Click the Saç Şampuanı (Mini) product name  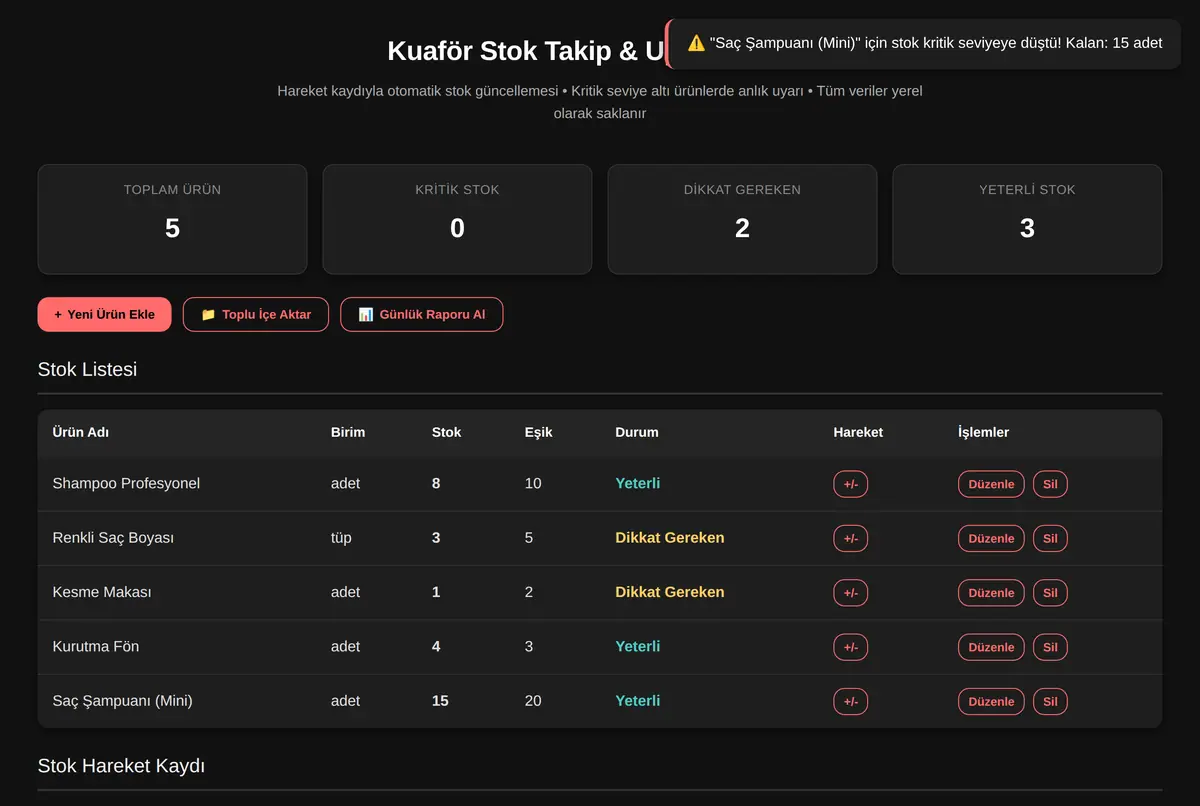click(x=122, y=700)
